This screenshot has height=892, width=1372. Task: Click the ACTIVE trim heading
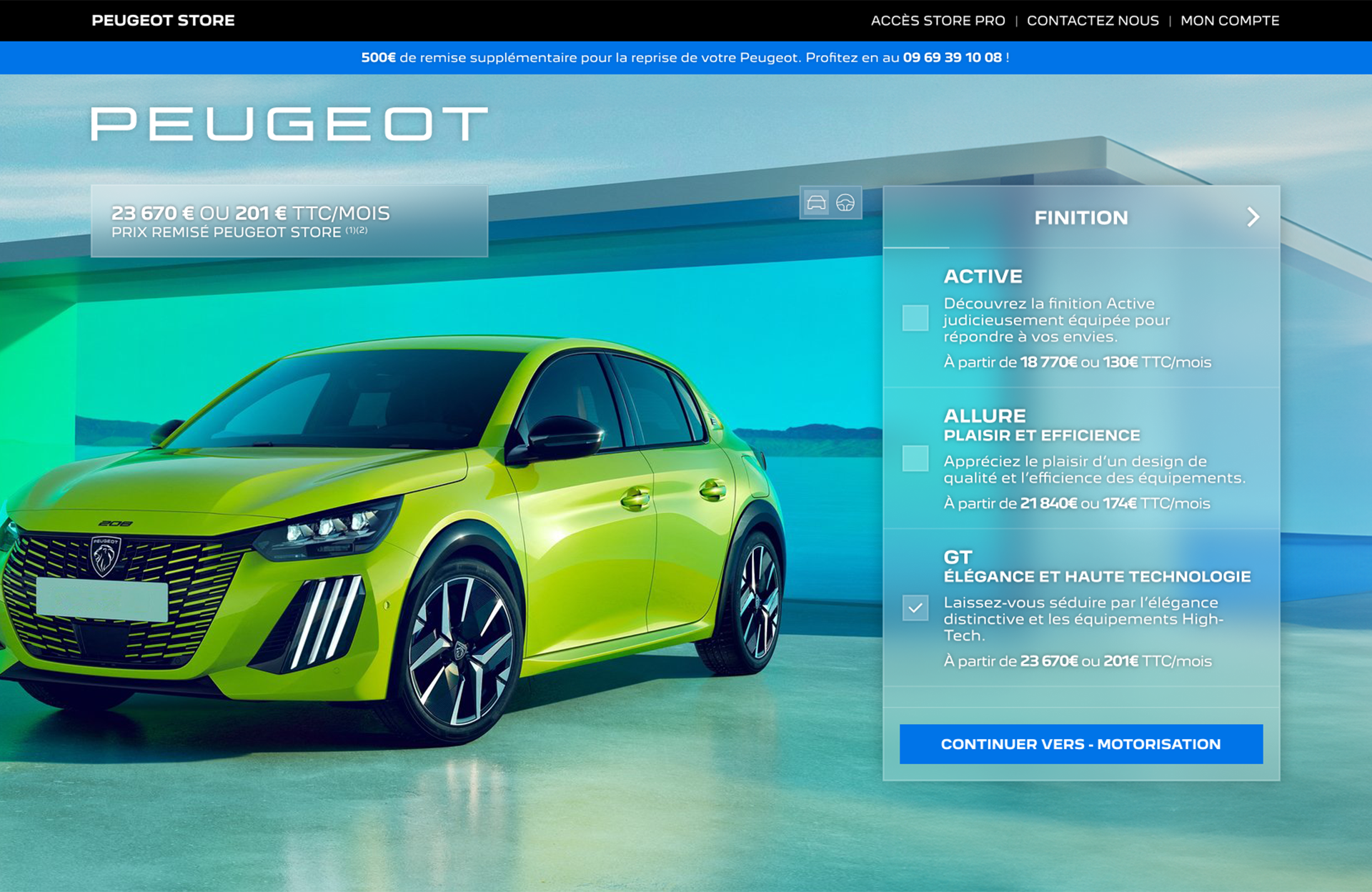coord(983,276)
